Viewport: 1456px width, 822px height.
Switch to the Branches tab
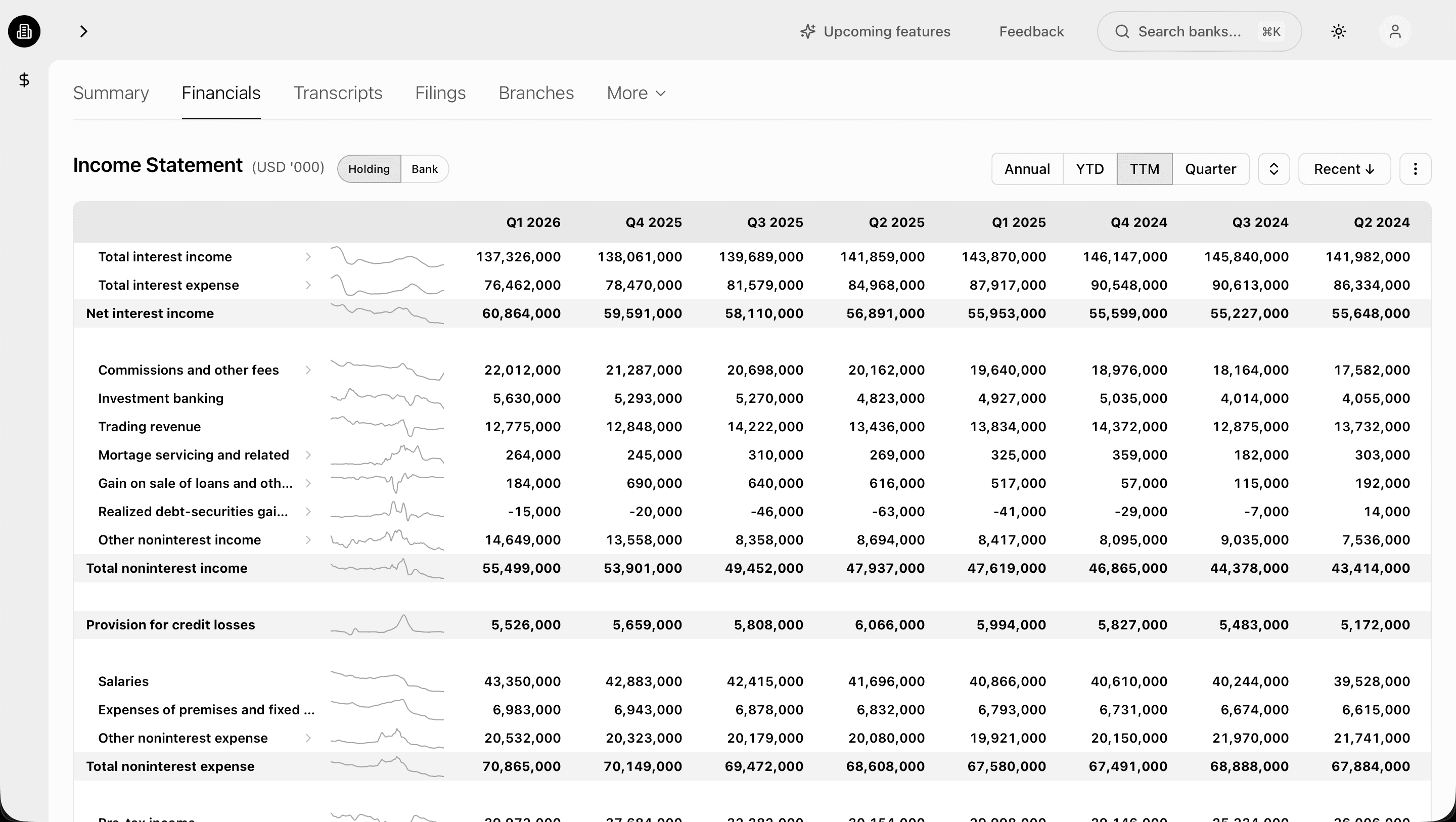(536, 93)
